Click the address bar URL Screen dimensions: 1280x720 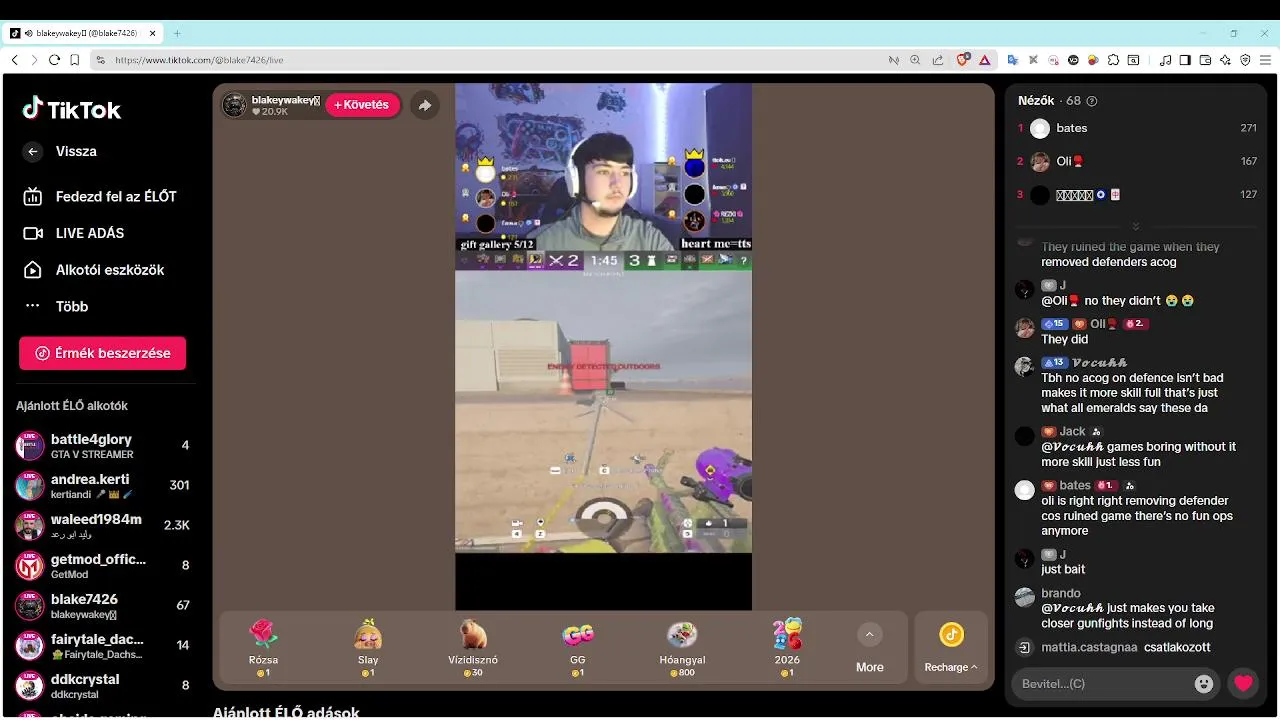pos(199,60)
